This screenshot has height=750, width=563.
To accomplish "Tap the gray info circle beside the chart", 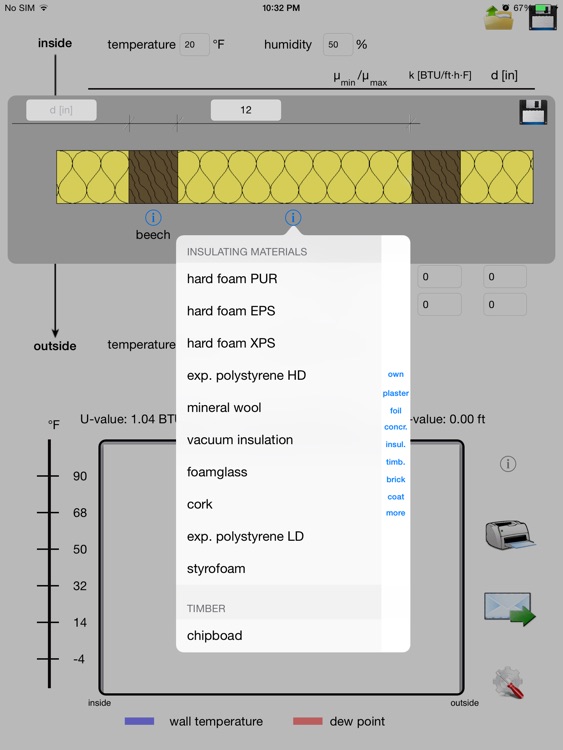I will tap(508, 463).
